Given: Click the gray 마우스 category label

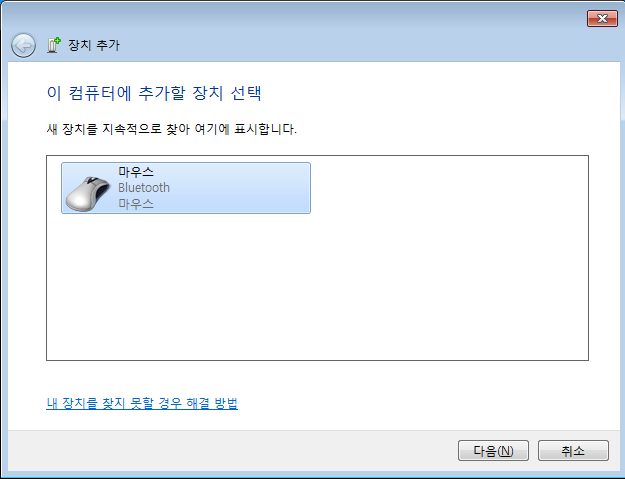Looking at the screenshot, I should [x=136, y=204].
